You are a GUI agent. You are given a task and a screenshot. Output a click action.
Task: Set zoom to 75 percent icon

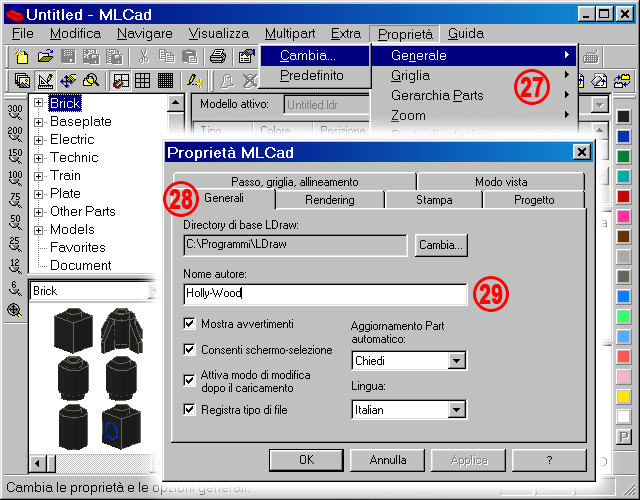[15, 200]
